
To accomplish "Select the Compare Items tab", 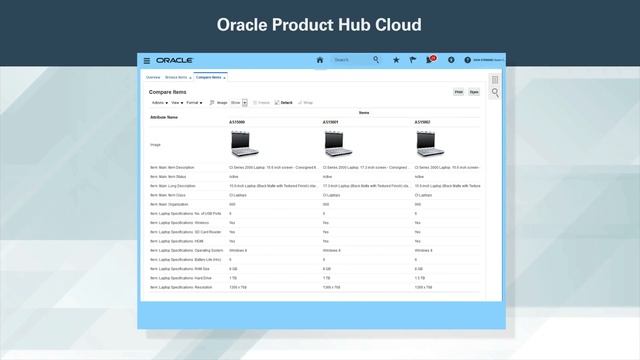I will 208,78.
